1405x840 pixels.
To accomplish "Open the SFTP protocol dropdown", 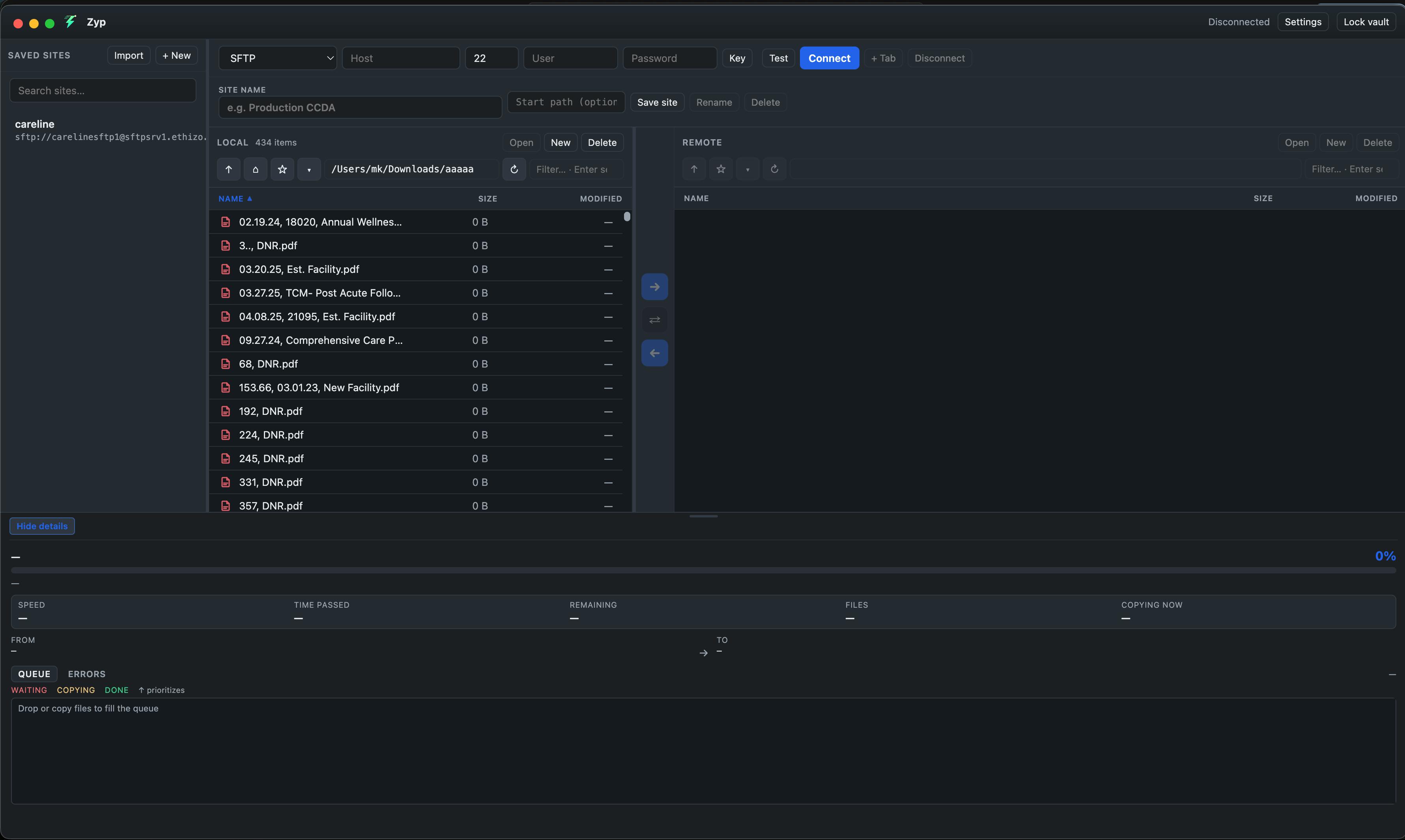I will (277, 58).
